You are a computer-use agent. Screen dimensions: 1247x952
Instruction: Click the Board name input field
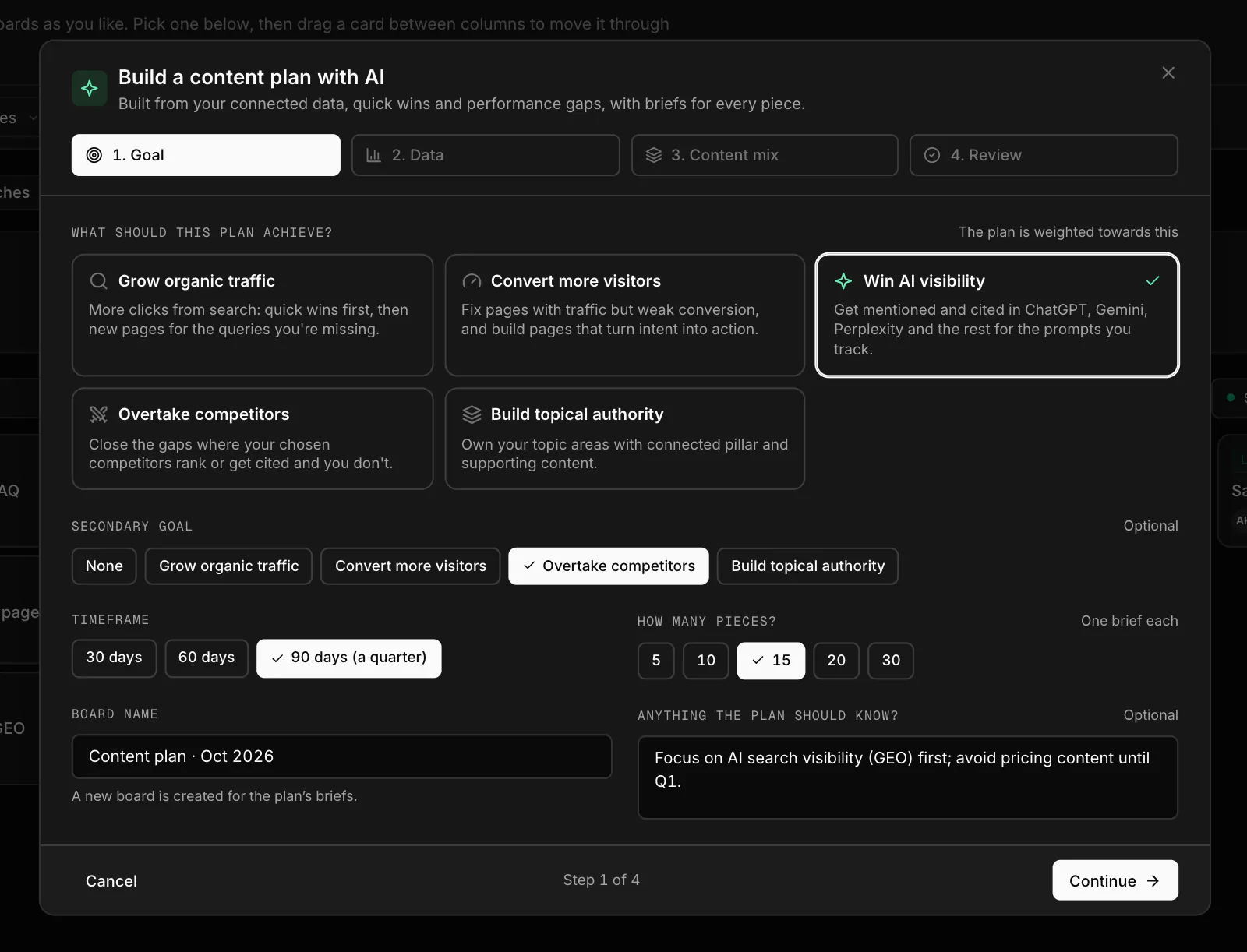[342, 756]
